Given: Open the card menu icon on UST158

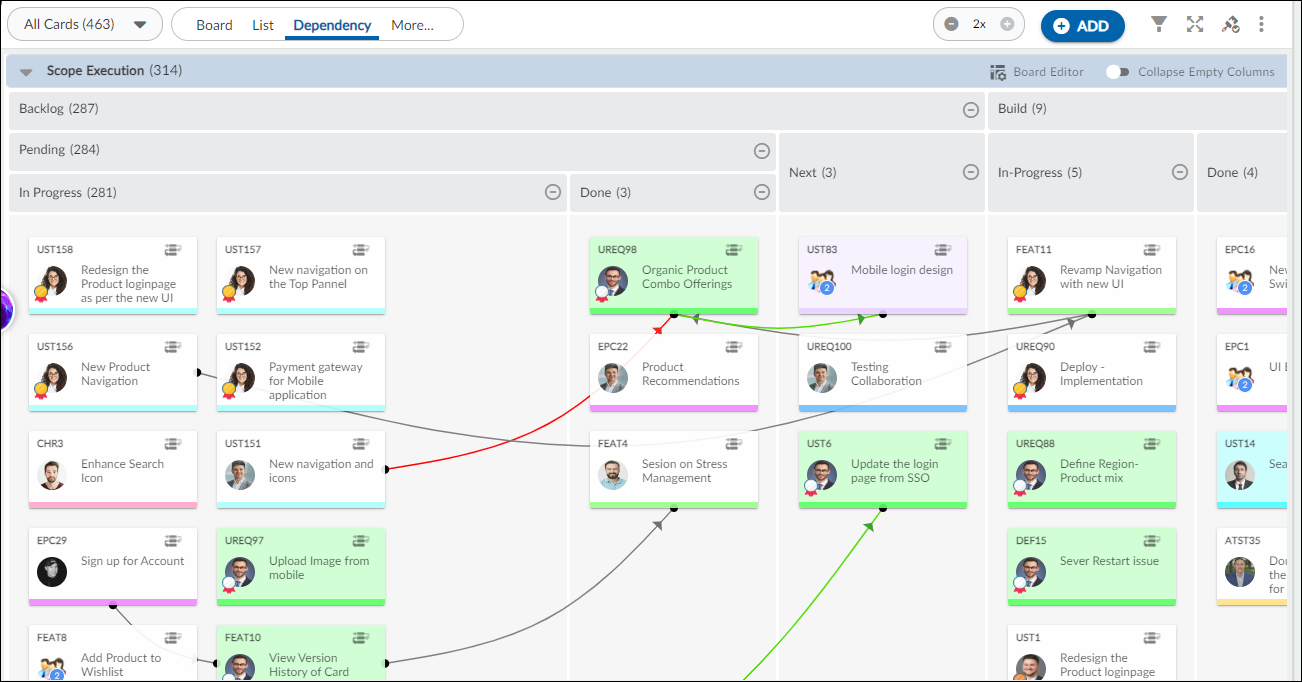Looking at the screenshot, I should 172,247.
